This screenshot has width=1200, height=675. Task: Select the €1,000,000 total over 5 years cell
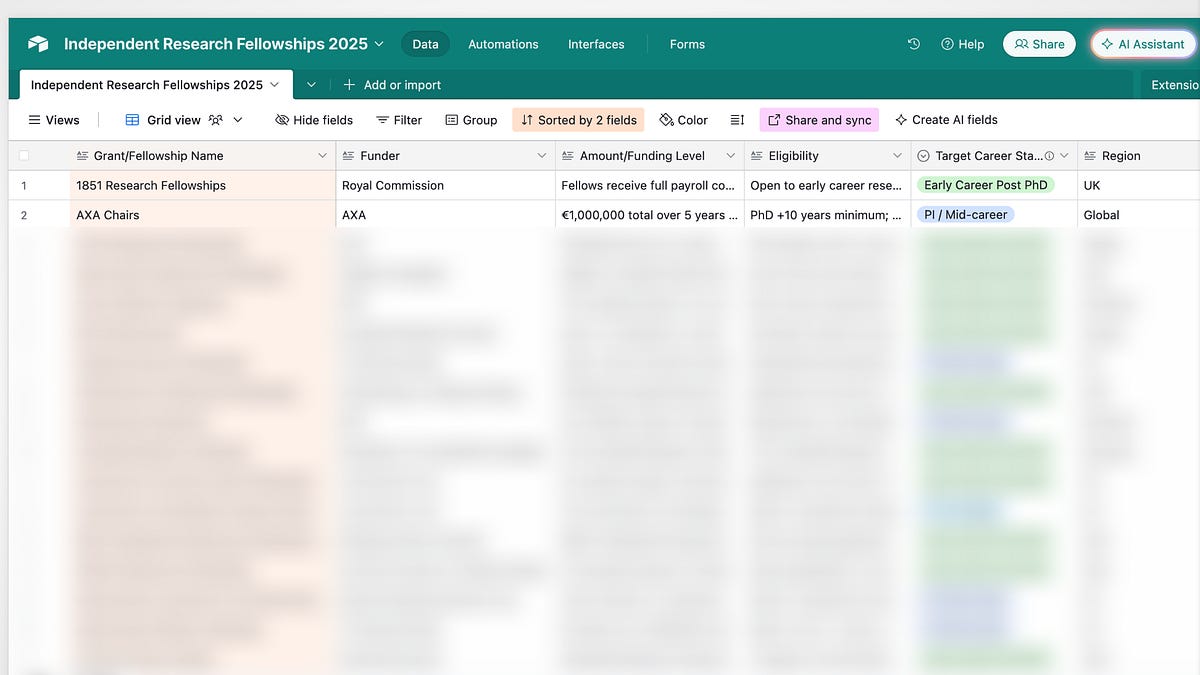click(x=649, y=215)
